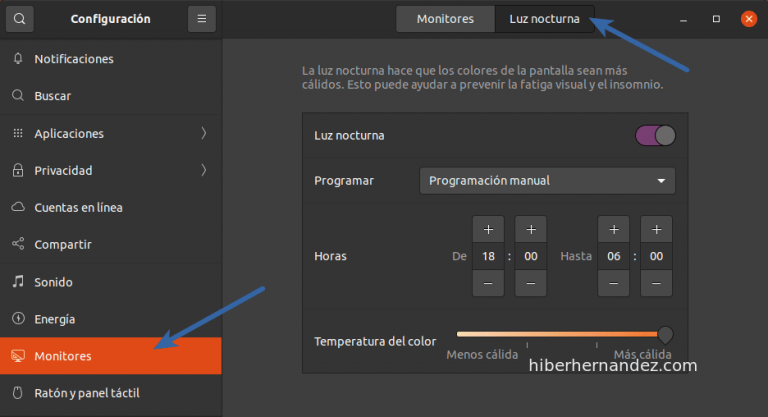Increase the end minutes above 00
Viewport: 768px width, 417px height.
[656, 229]
